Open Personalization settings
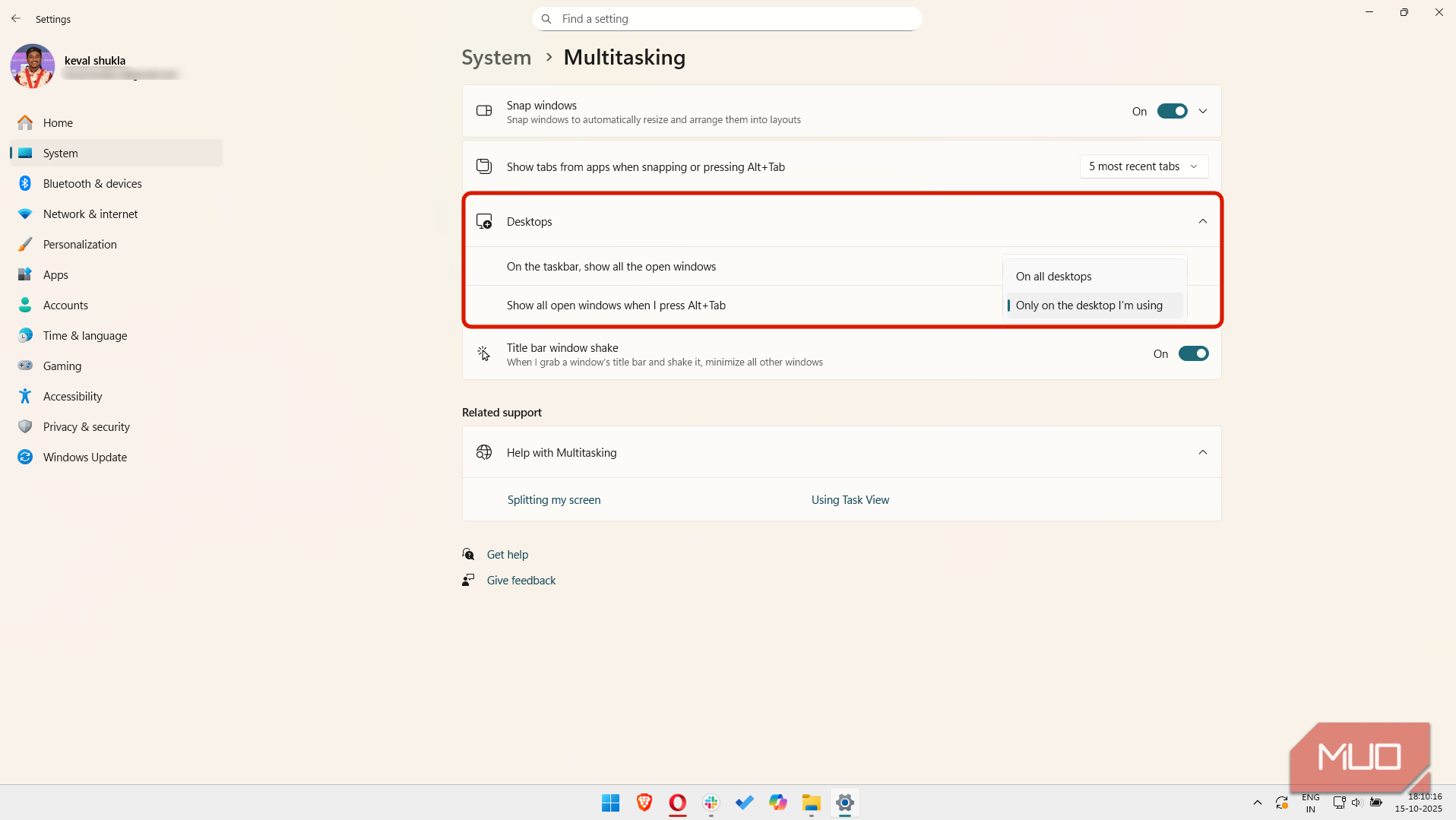This screenshot has width=1456, height=820. [116, 244]
